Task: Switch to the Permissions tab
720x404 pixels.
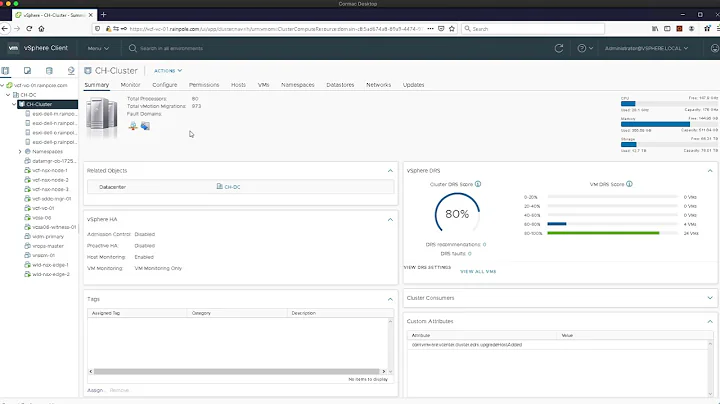Action: point(204,85)
